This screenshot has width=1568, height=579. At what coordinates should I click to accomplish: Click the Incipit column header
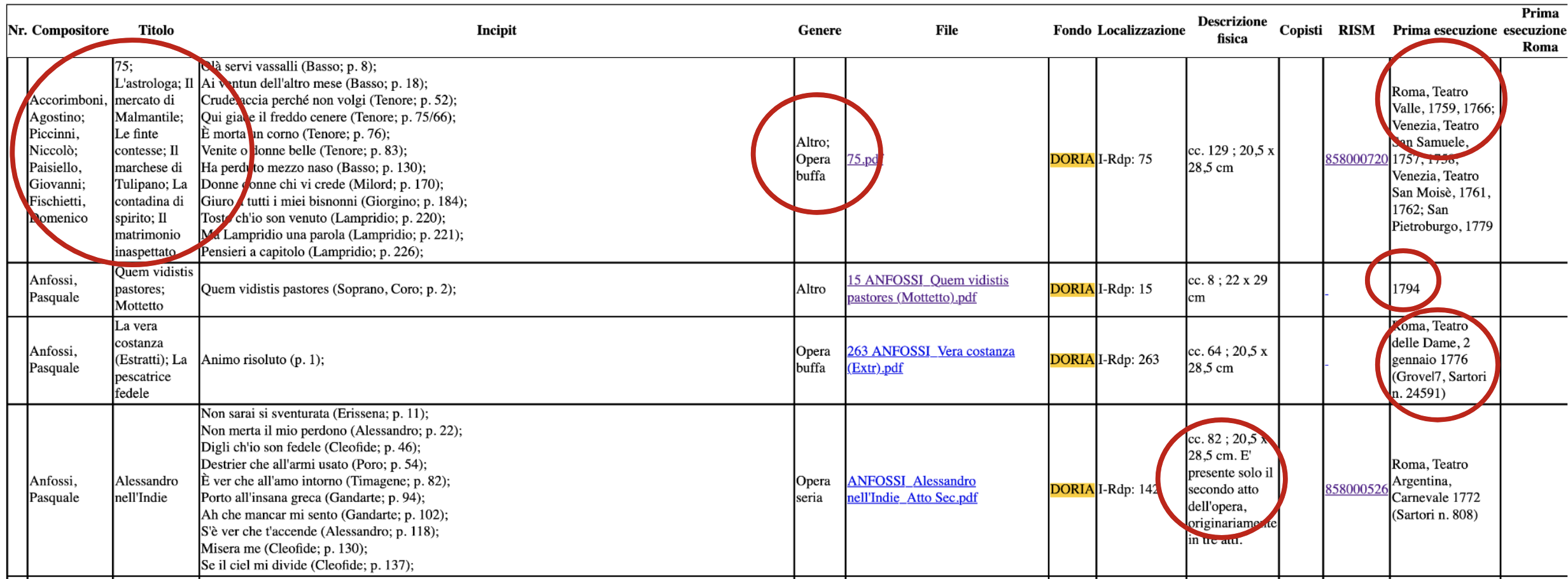click(497, 30)
